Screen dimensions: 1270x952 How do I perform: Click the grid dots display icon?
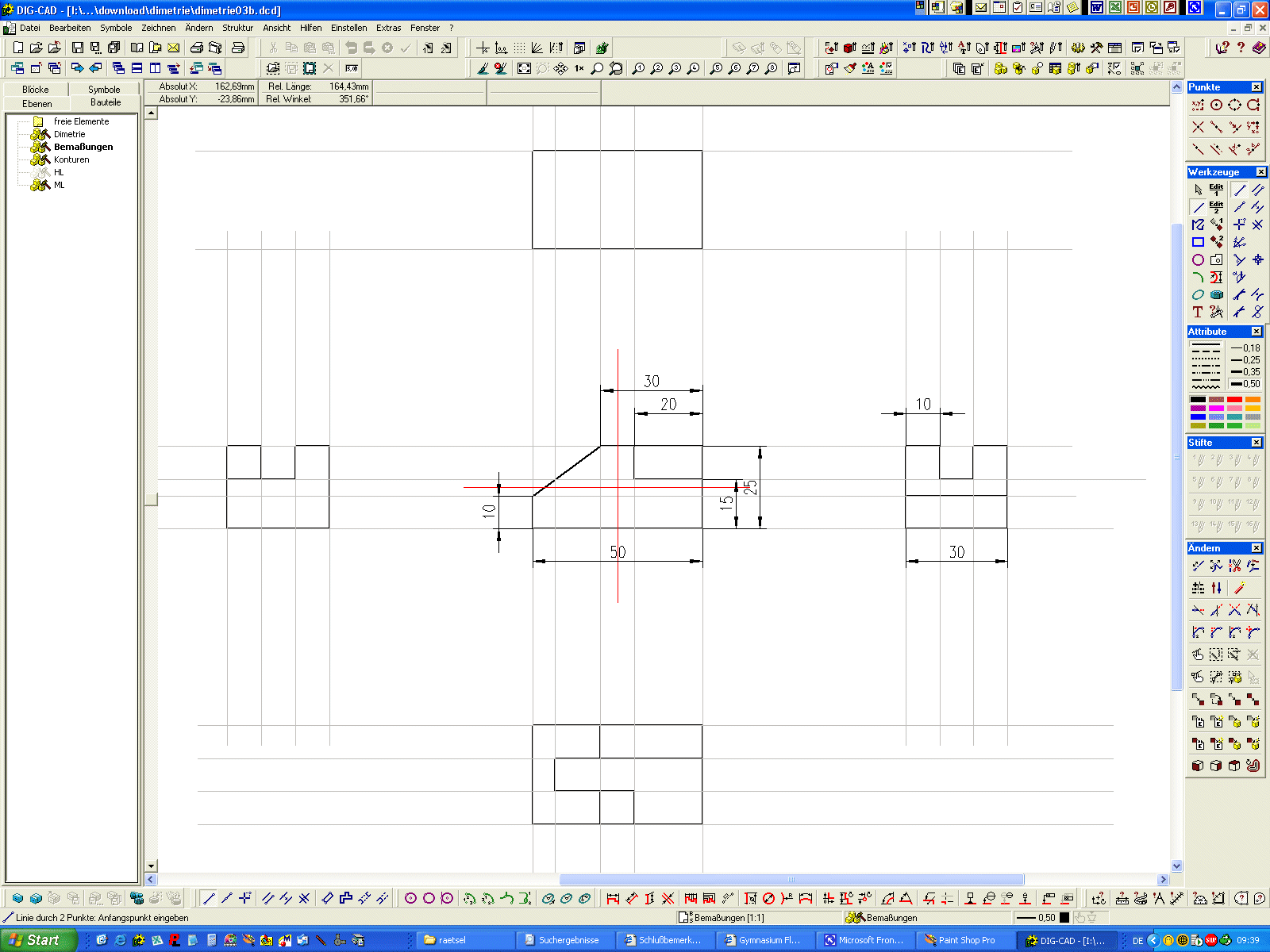pos(519,48)
